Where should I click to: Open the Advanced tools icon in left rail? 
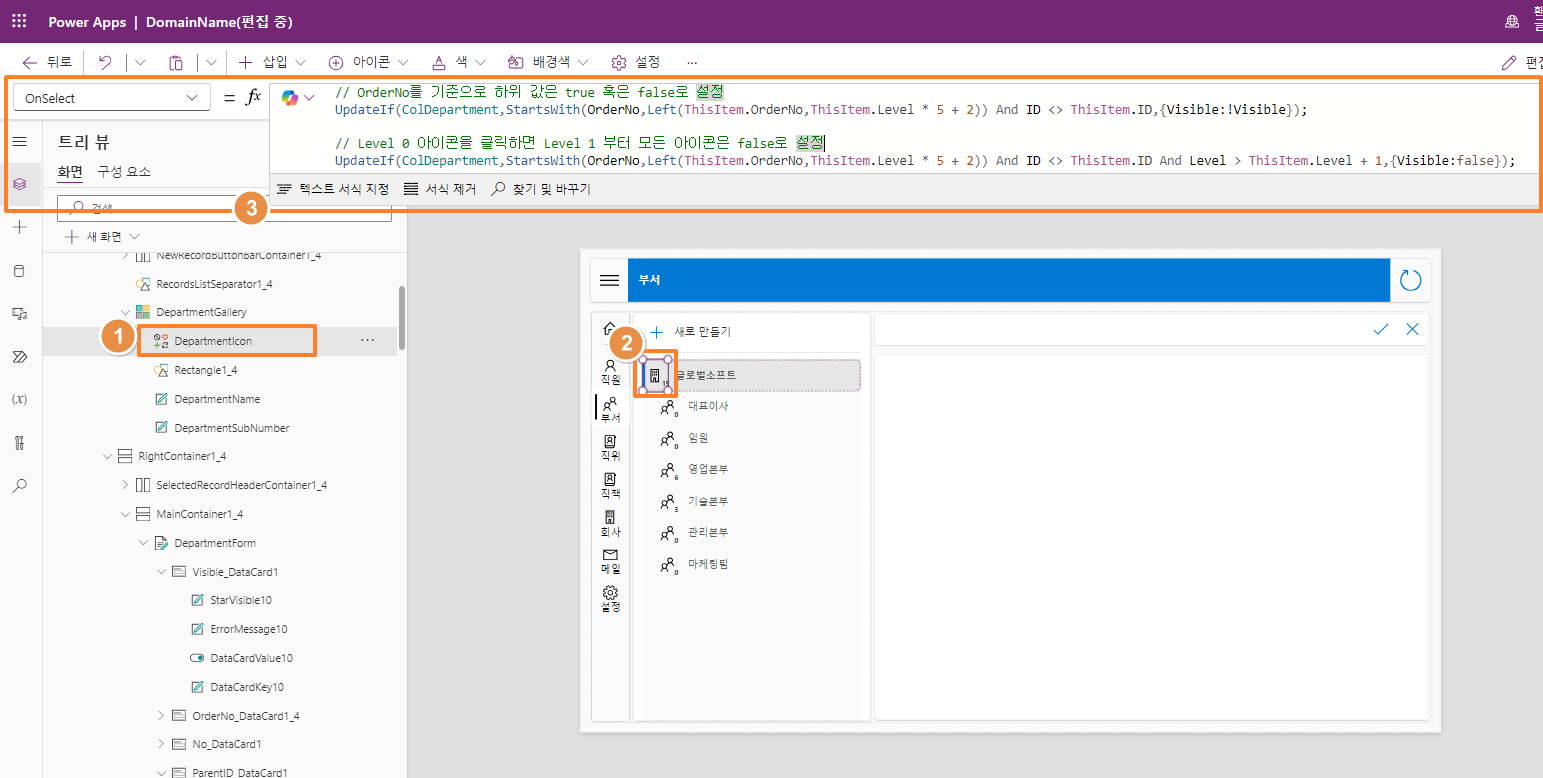coord(19,443)
